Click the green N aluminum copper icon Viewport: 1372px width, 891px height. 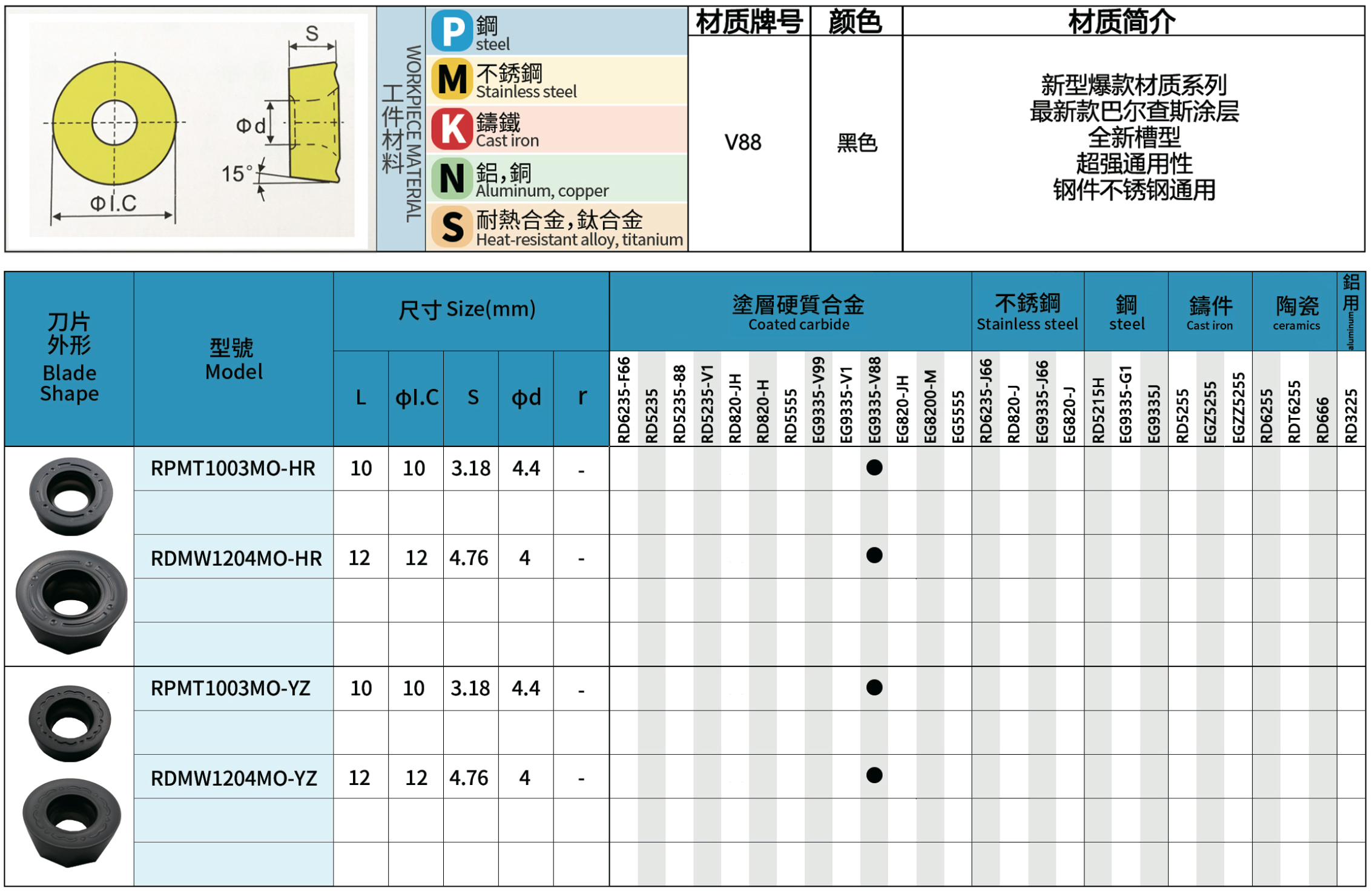pyautogui.click(x=452, y=179)
